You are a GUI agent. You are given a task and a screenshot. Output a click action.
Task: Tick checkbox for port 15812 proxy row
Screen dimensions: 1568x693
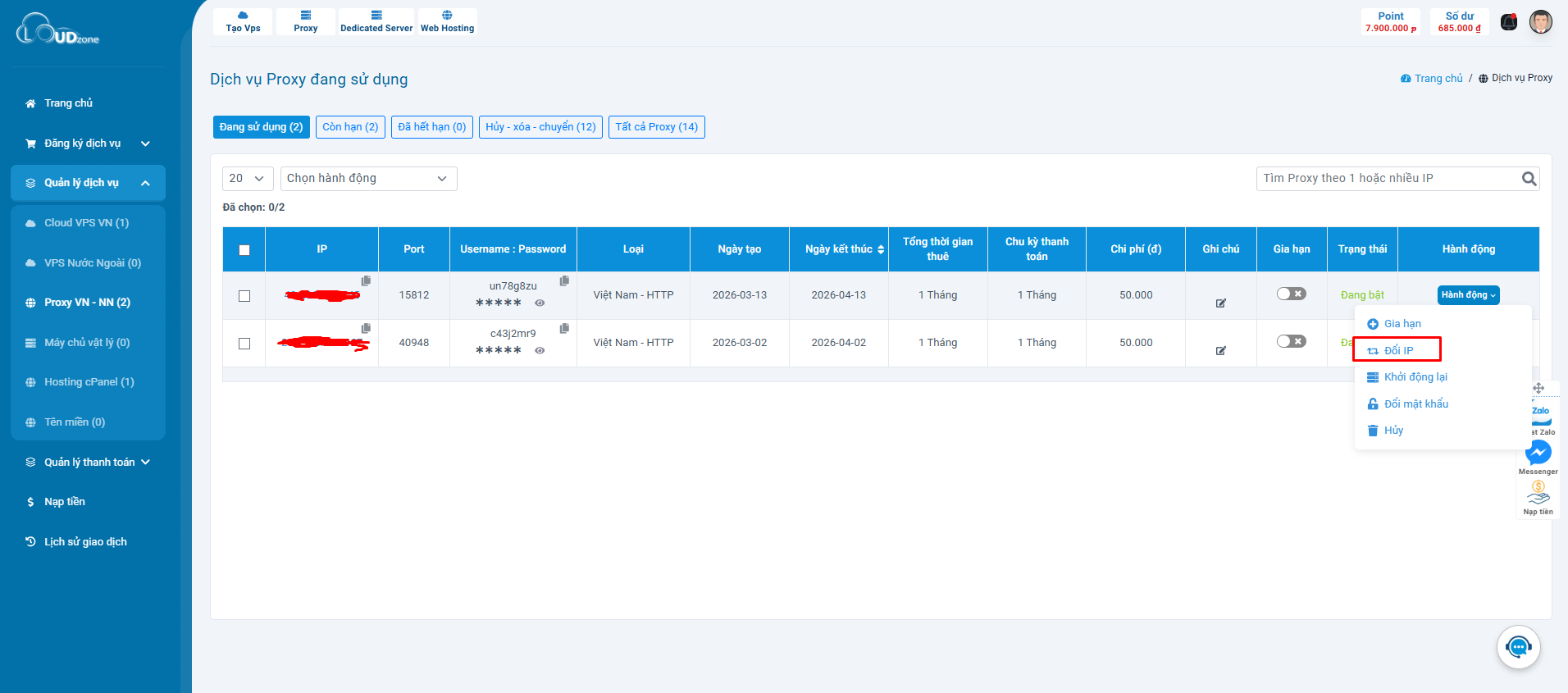click(x=244, y=296)
